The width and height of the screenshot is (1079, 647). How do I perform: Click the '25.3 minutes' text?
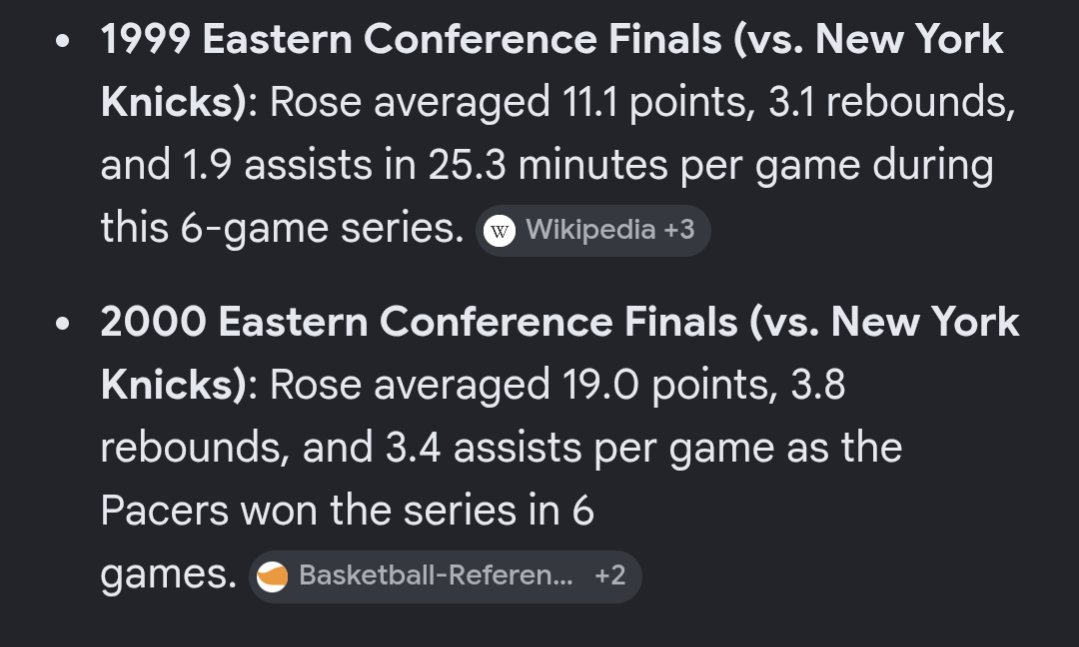pos(548,165)
